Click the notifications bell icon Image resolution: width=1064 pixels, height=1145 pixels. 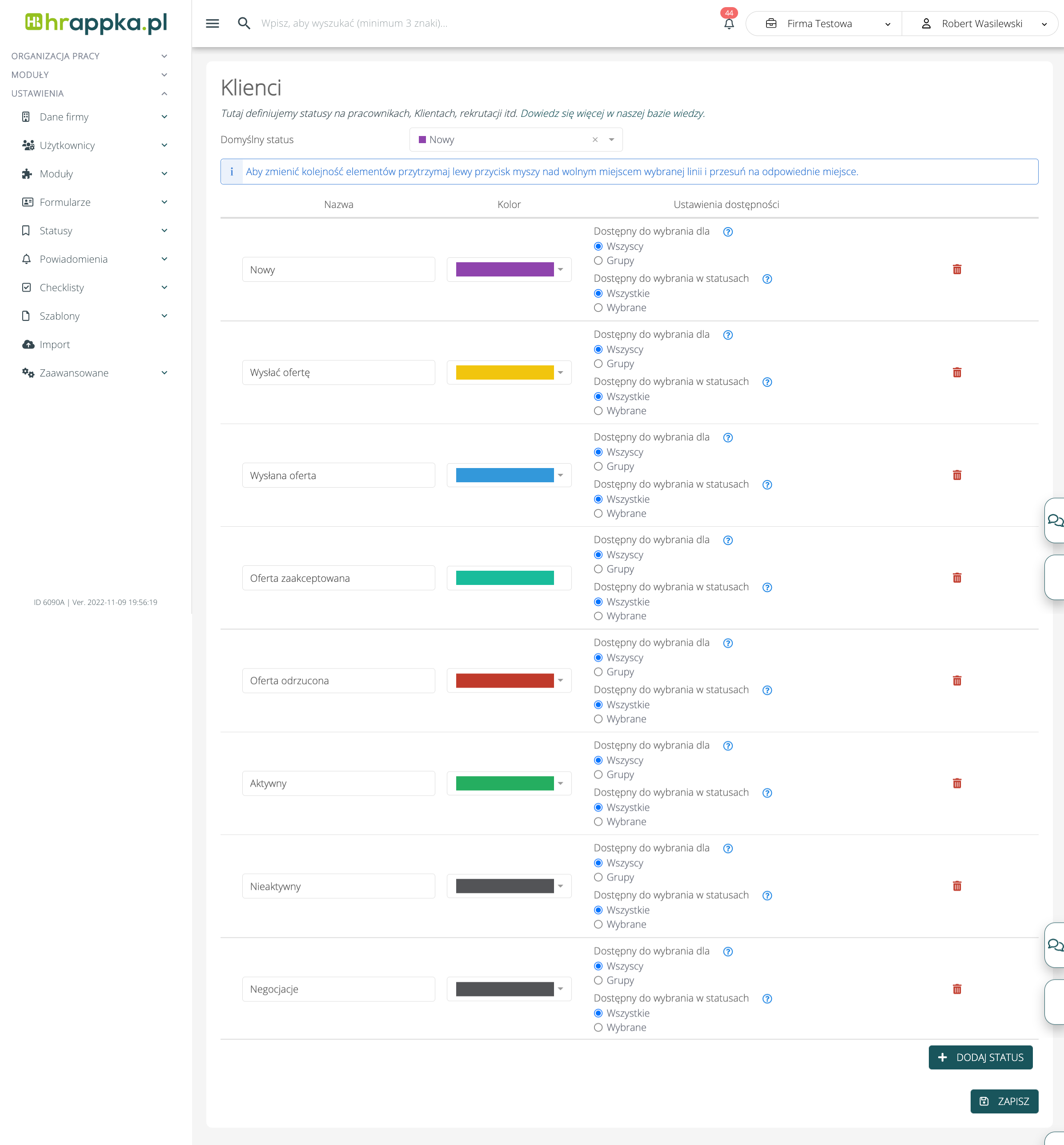click(729, 24)
